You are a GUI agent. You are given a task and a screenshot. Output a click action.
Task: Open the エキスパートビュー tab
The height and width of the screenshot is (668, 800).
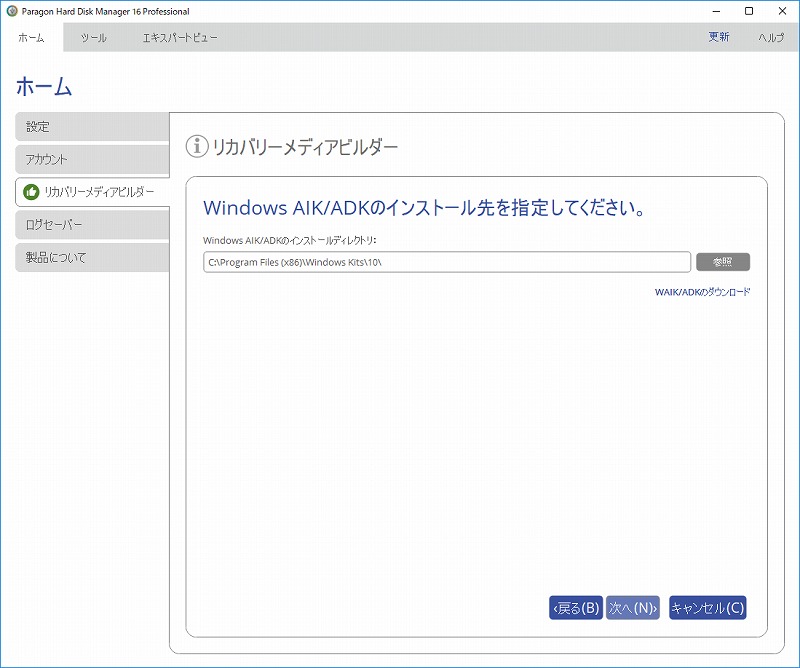(180, 37)
